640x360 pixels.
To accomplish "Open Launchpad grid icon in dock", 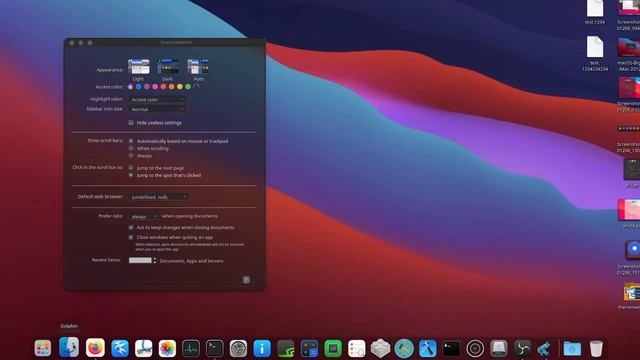I will 43,348.
